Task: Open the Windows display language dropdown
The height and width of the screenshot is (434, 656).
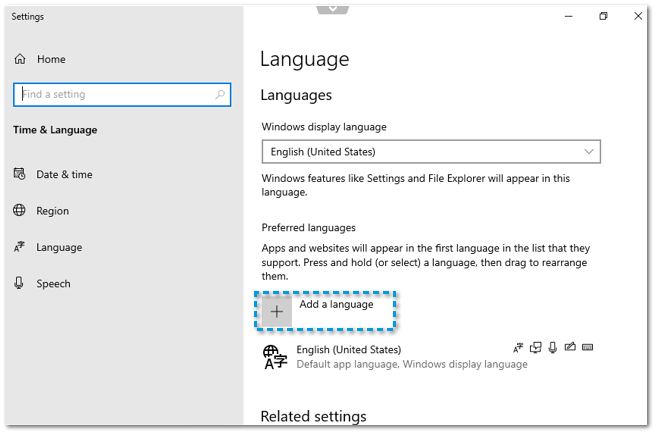Action: tap(430, 152)
